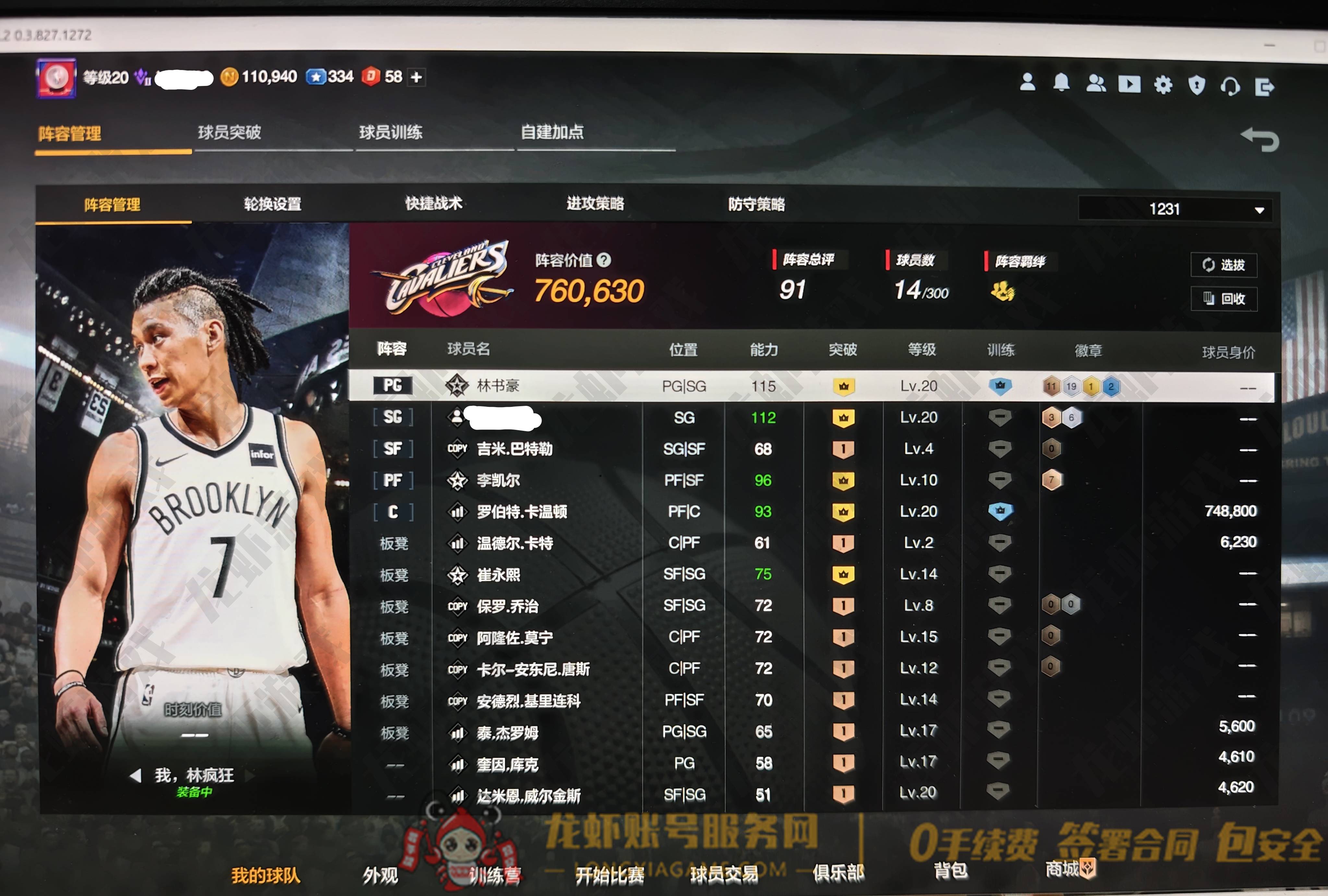Click the 选拔 button
Image resolution: width=1328 pixels, height=896 pixels.
pyautogui.click(x=1224, y=265)
